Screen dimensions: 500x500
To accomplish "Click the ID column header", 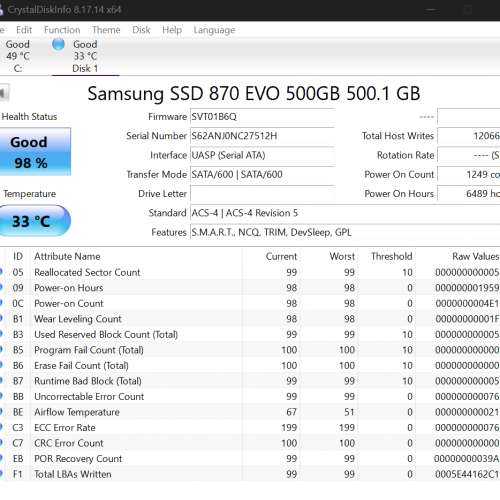I will [18, 256].
